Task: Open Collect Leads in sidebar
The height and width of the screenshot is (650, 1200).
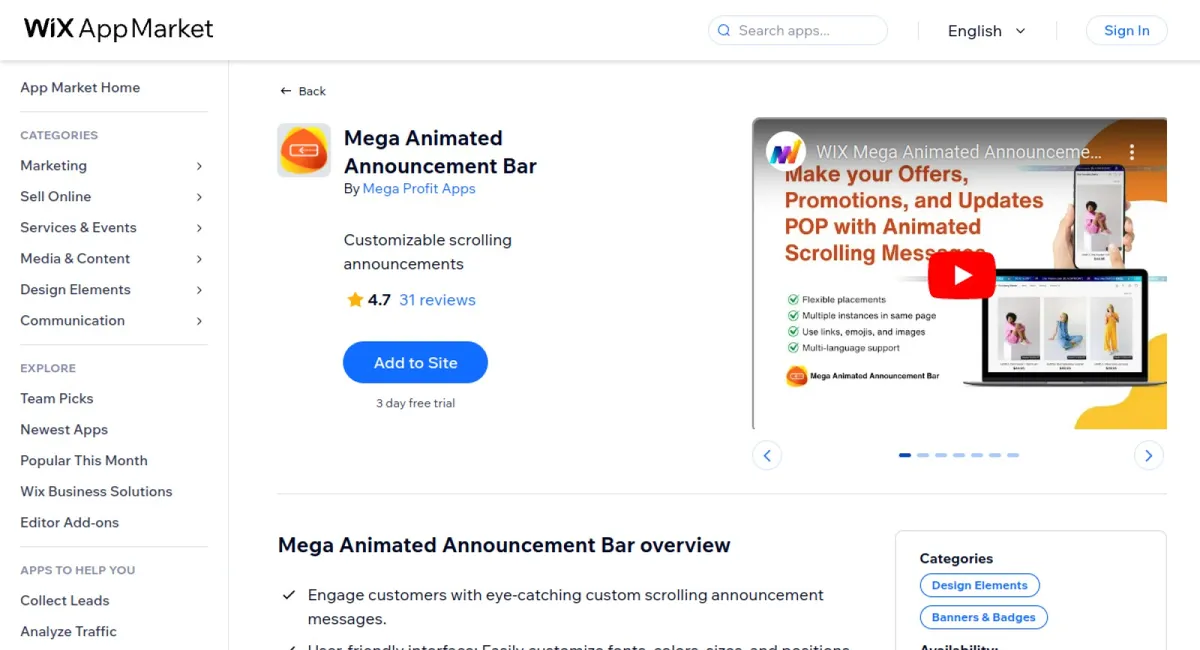Action: coord(65,600)
